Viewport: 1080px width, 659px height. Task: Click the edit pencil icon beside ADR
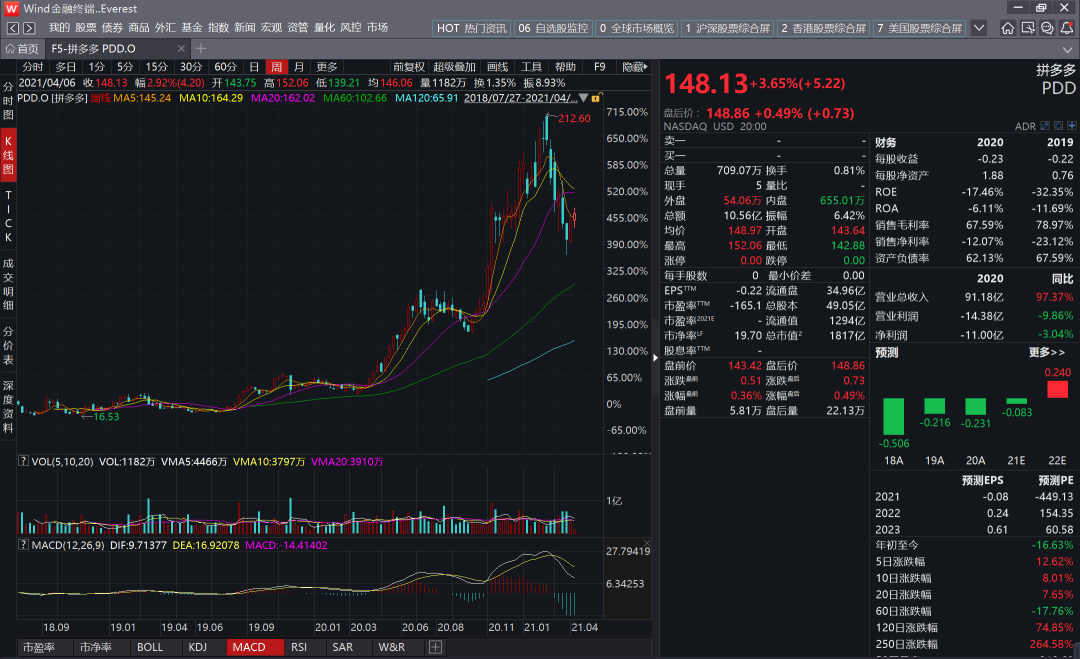[x=1045, y=126]
